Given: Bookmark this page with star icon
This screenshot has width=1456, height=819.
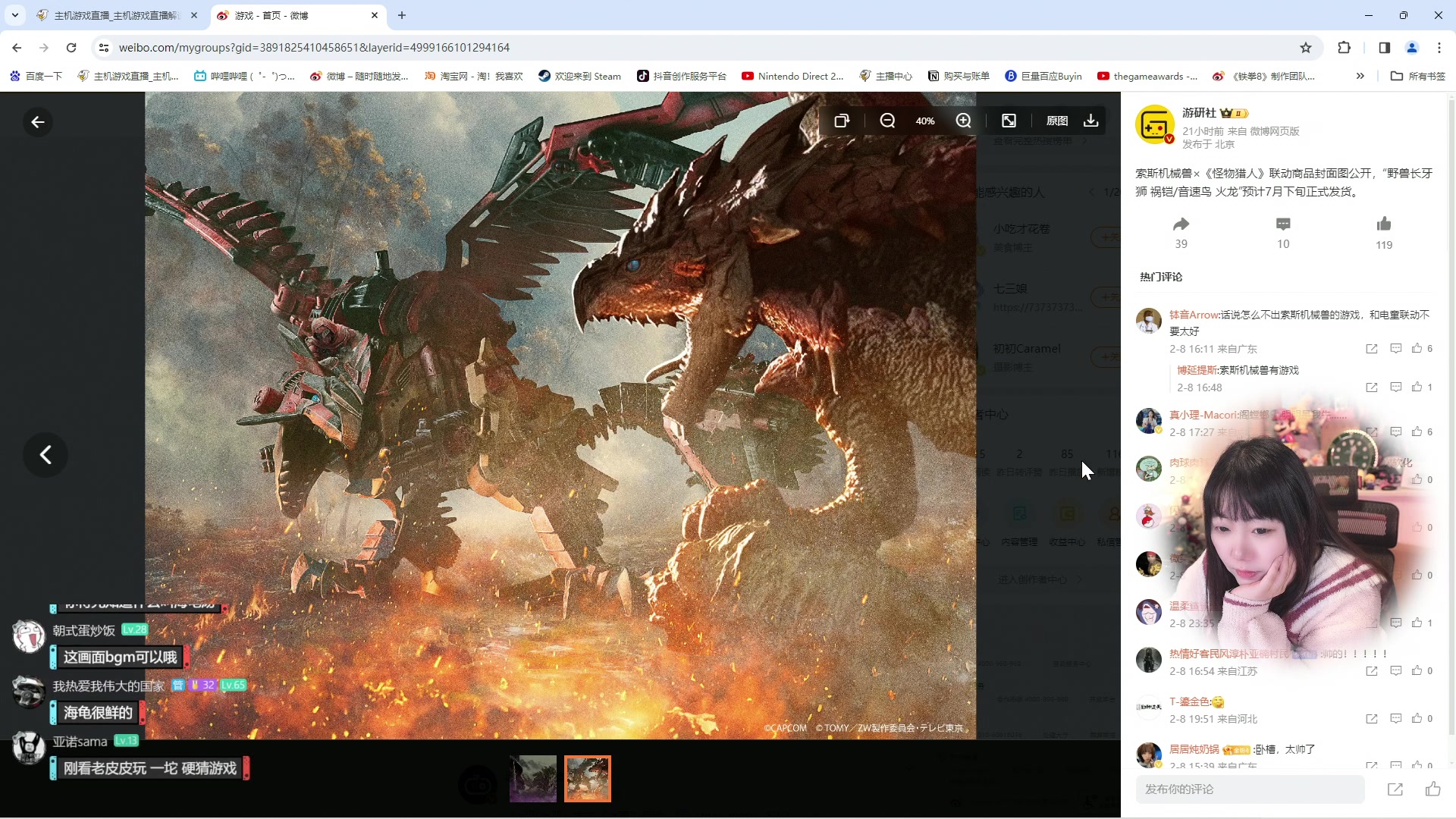Looking at the screenshot, I should (1305, 48).
